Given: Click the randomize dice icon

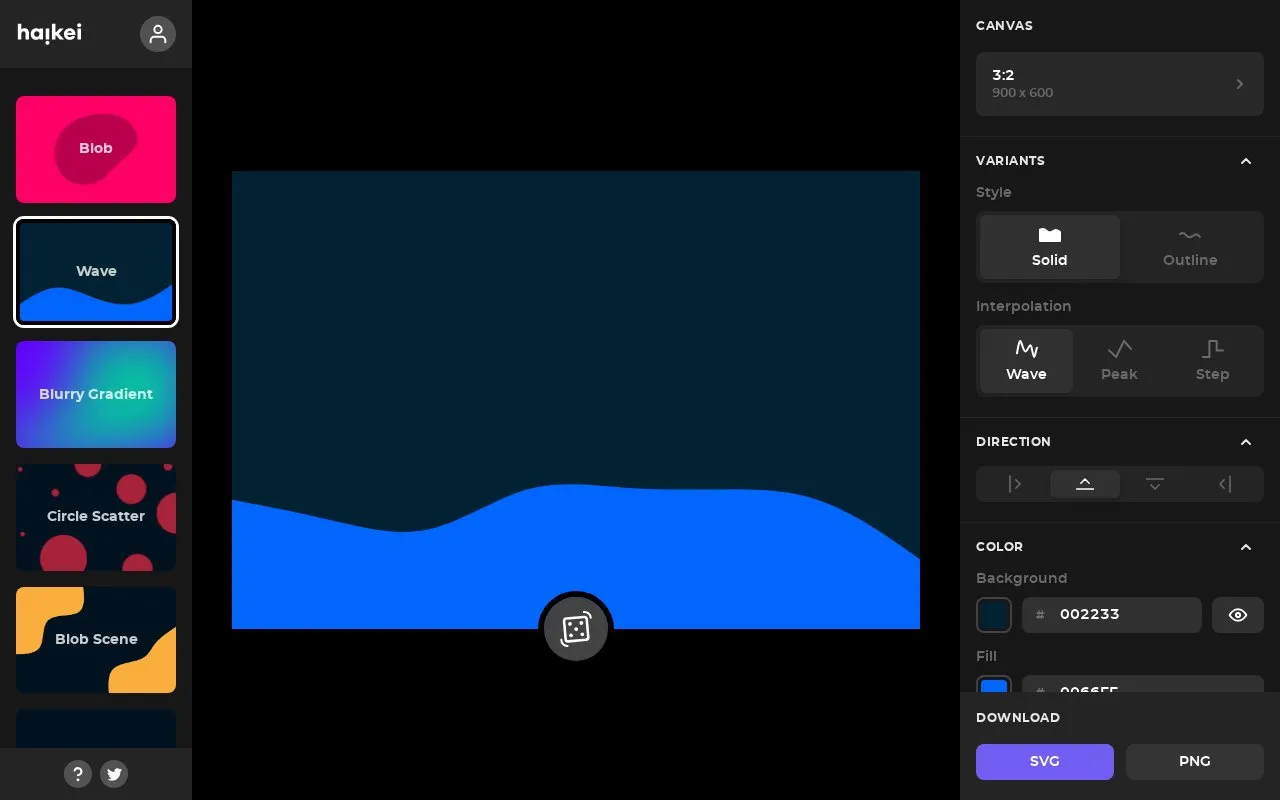Looking at the screenshot, I should (576, 629).
